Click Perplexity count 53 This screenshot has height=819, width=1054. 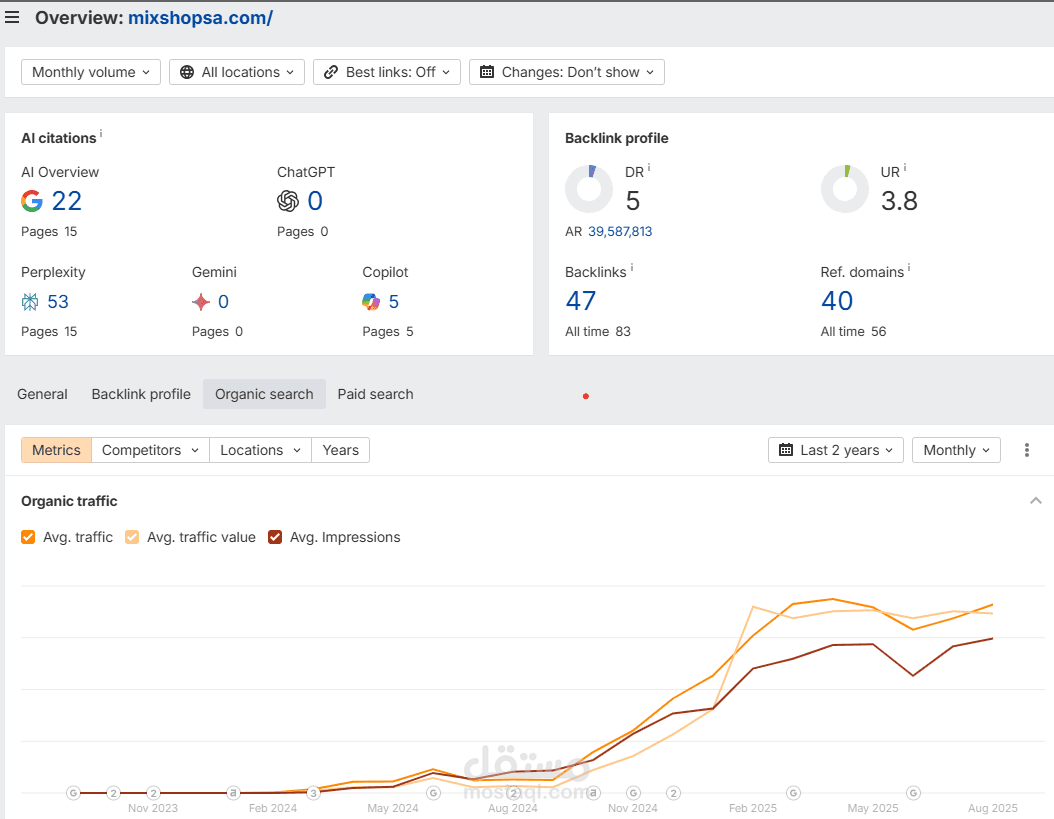58,302
